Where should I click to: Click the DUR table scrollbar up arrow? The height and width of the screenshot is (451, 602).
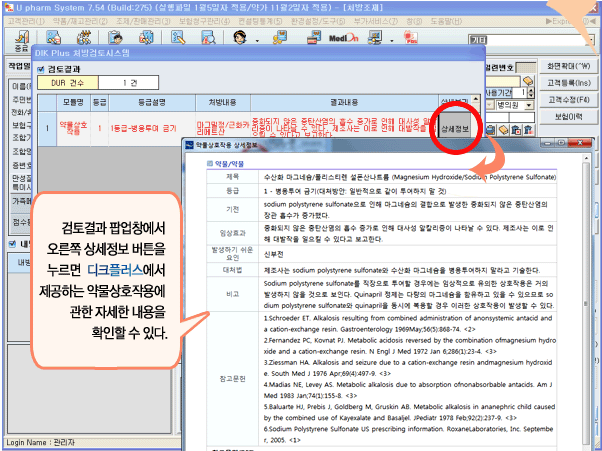(475, 99)
